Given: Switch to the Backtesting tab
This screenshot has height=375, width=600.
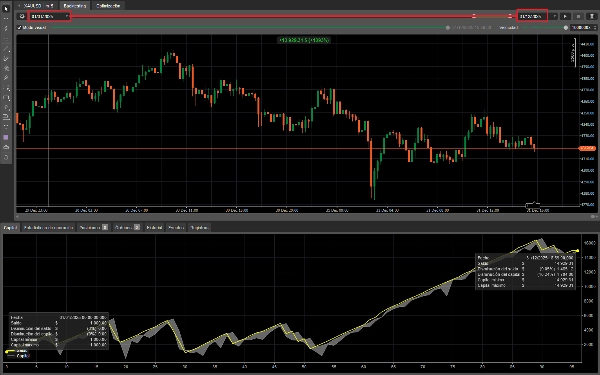Looking at the screenshot, I should click(75, 6).
